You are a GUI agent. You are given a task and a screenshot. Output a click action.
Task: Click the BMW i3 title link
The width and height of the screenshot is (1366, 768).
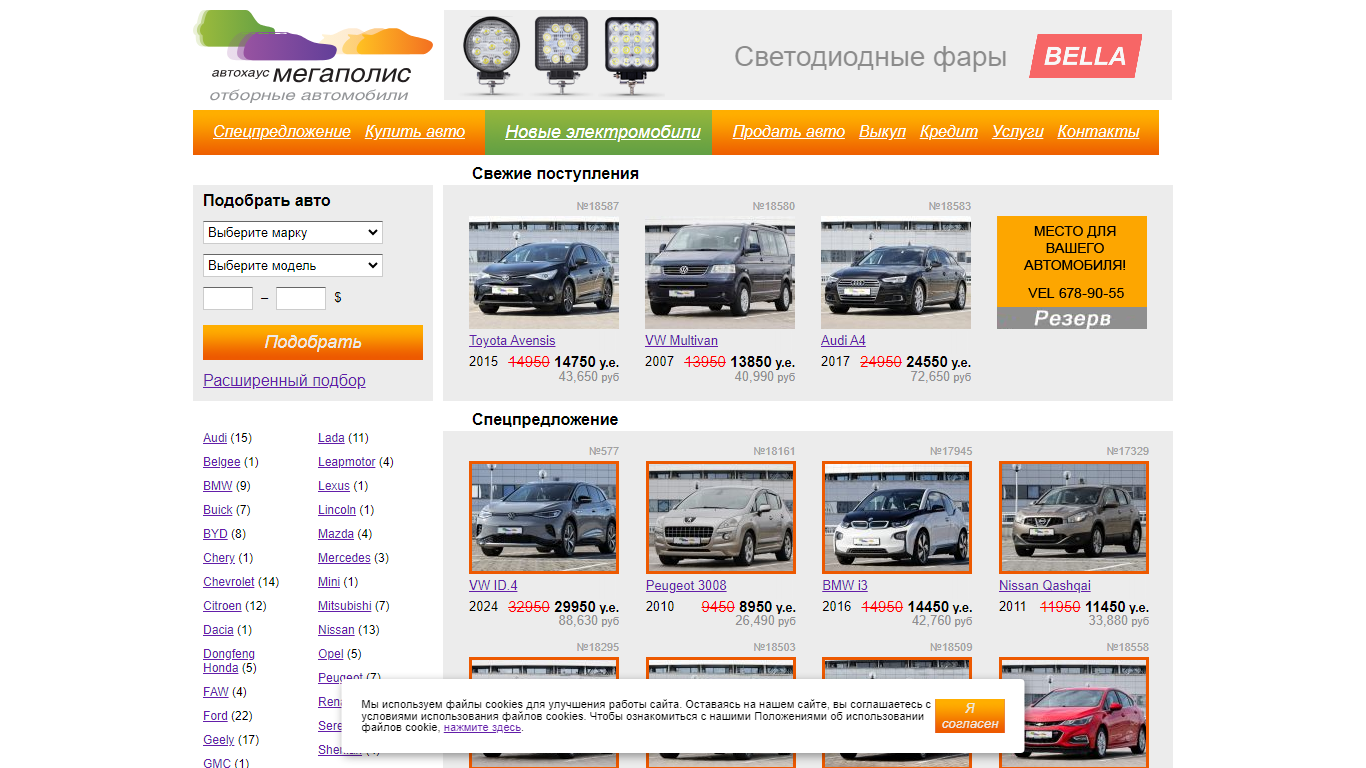(845, 586)
